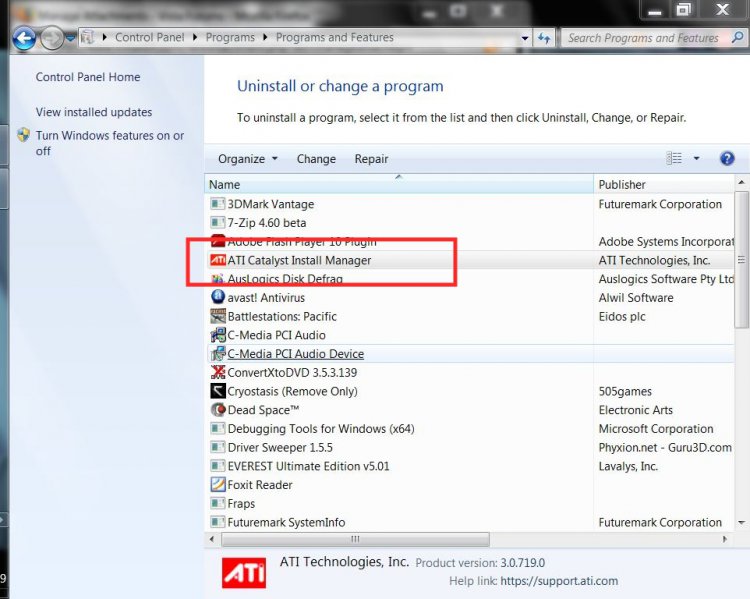Click the vertical scrollbar up arrow
This screenshot has width=750, height=599.
click(x=741, y=182)
